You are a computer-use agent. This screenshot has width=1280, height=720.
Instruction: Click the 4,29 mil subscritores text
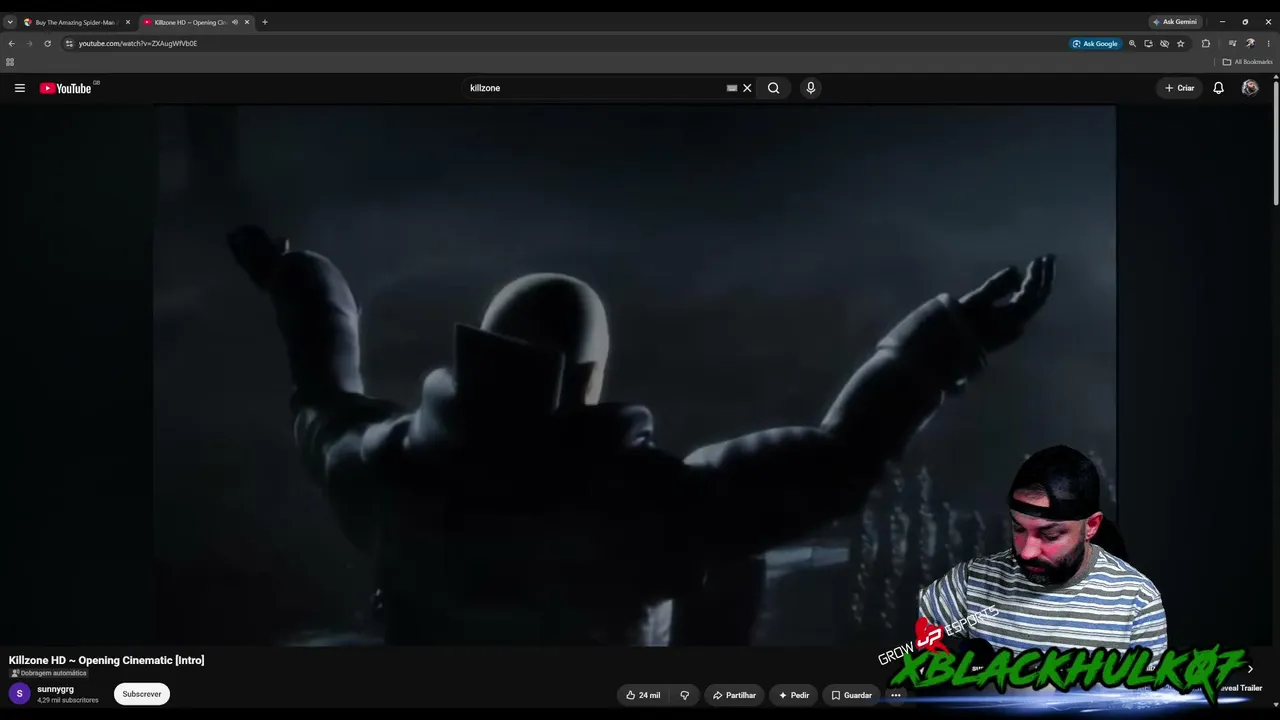pos(68,700)
